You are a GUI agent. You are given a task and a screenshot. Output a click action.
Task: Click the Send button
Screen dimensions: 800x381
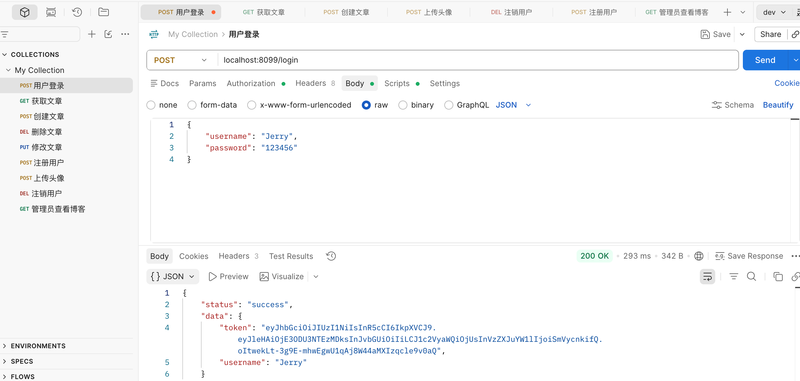coord(765,60)
